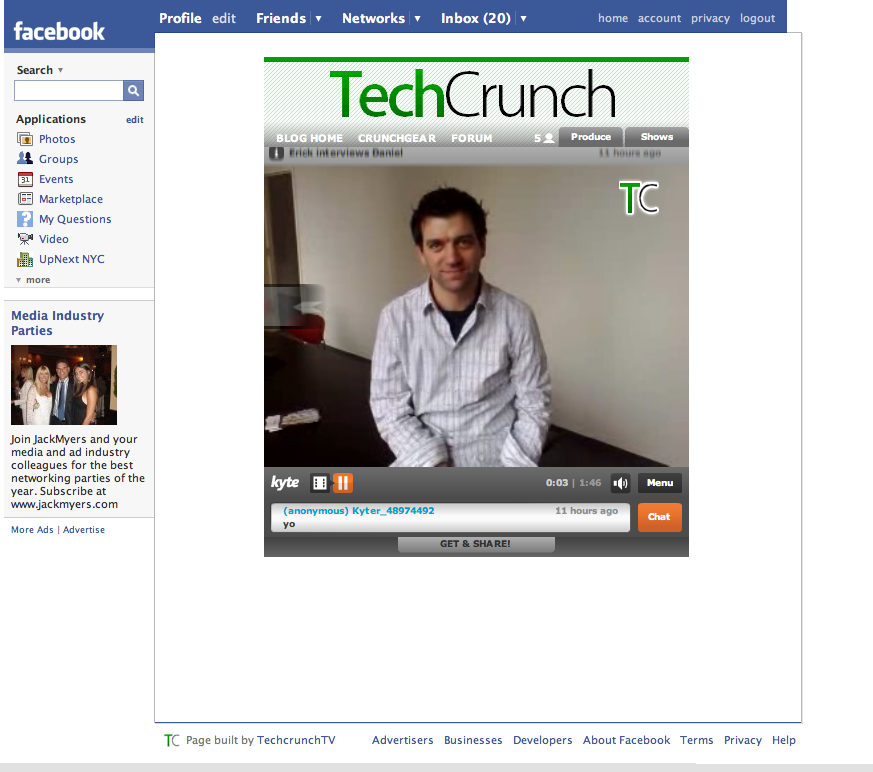Open the Help footer link

pyautogui.click(x=784, y=740)
